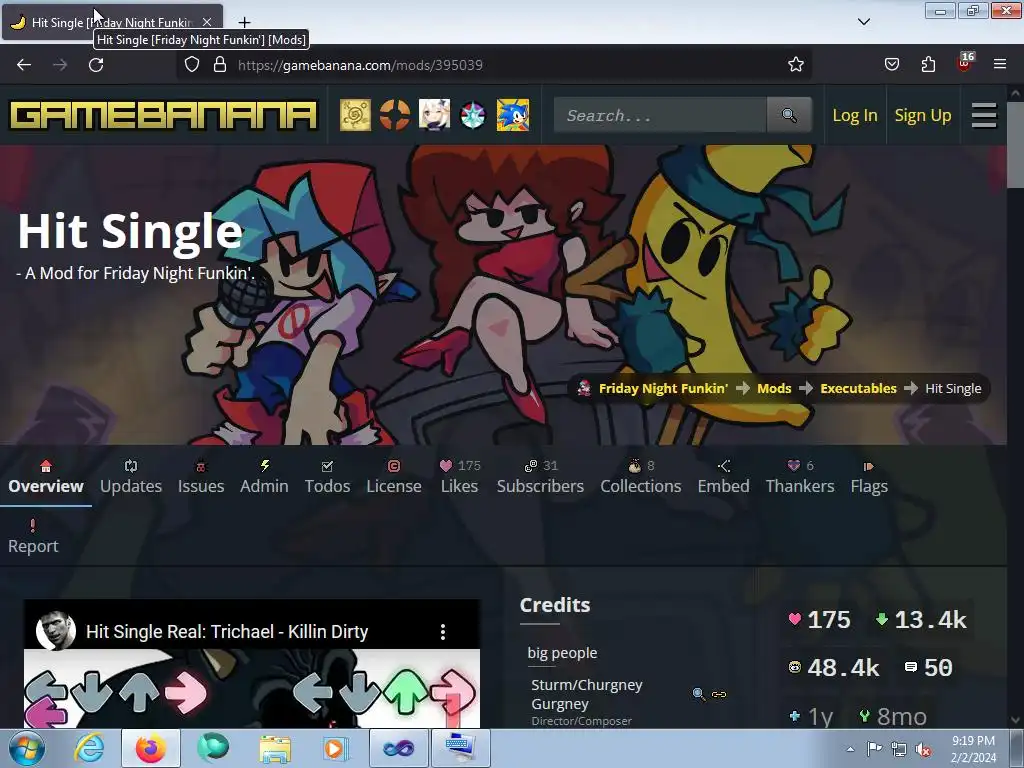Click the Report link

point(33,537)
